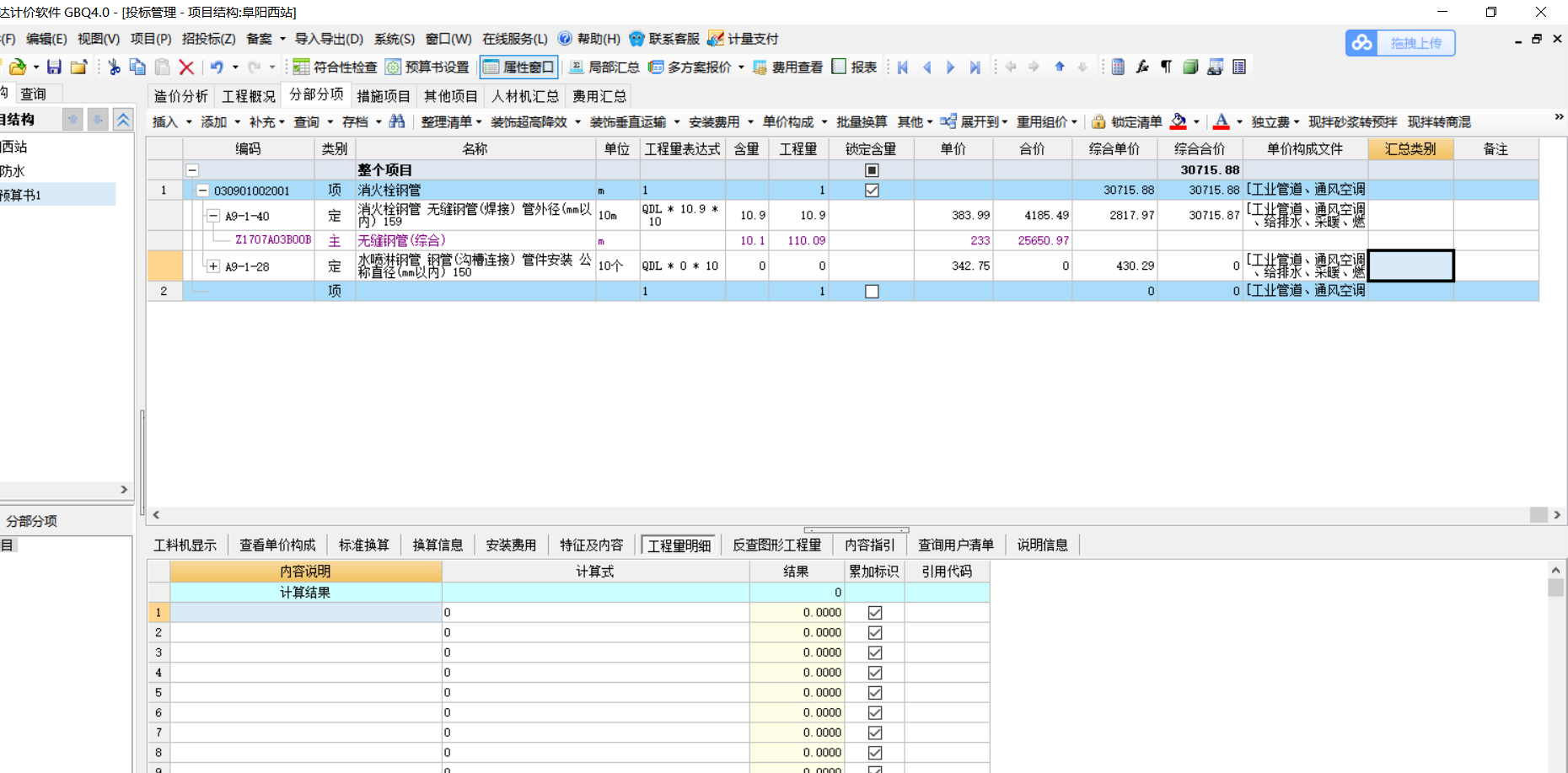Open 符合性检查 compliance check
The image size is (1568, 773).
pos(335,67)
